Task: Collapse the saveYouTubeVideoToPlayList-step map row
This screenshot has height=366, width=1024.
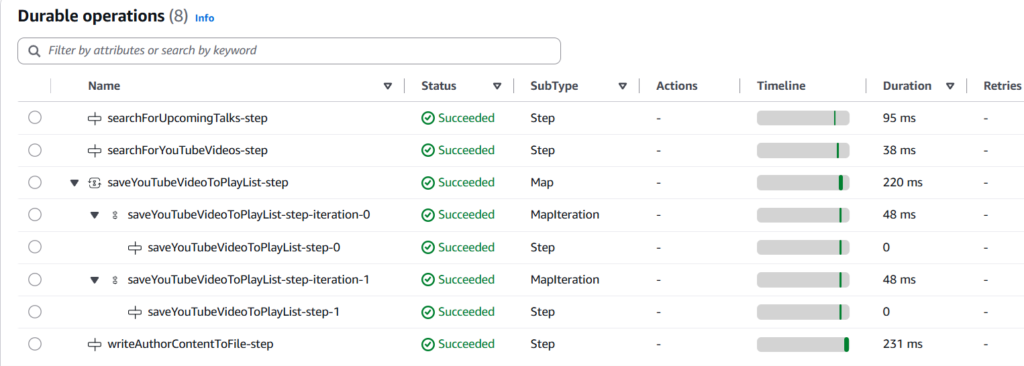Action: click(74, 183)
